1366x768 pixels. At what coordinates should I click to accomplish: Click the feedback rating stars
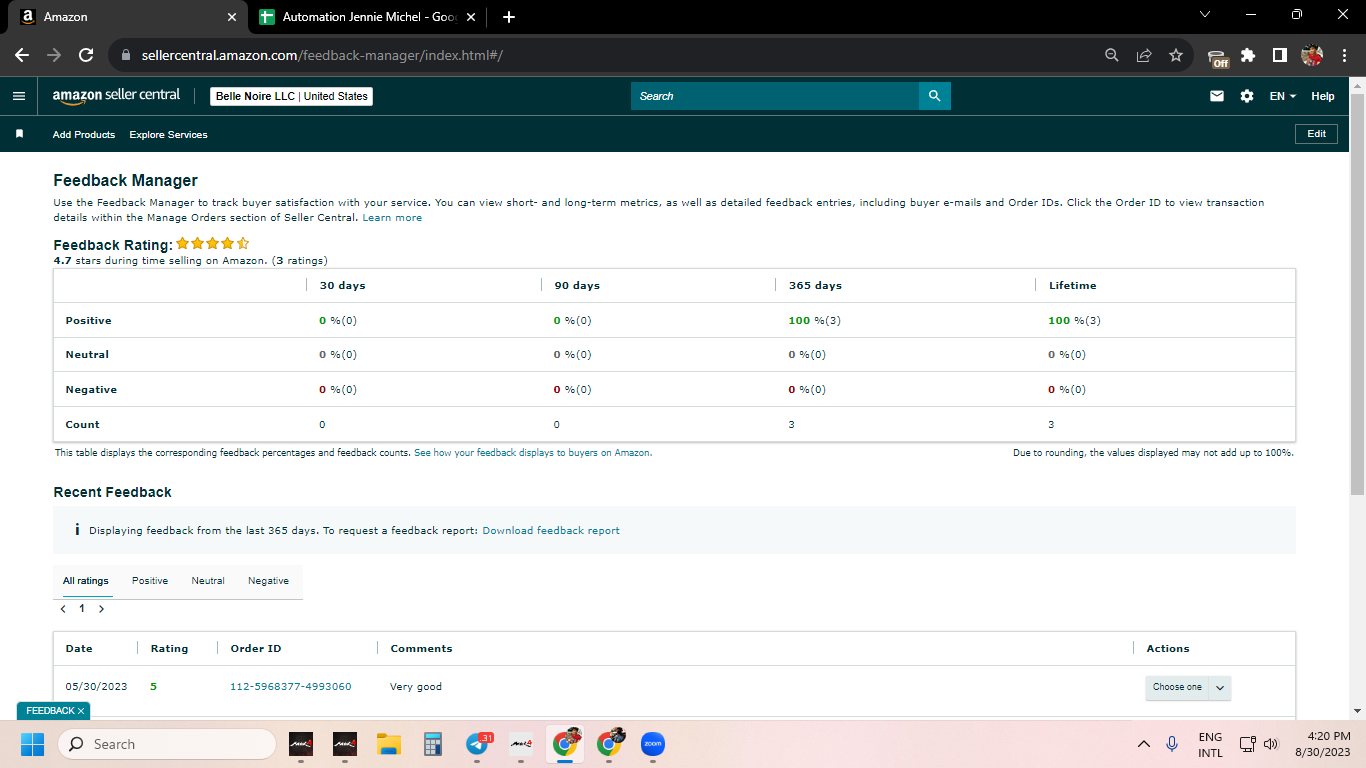pos(213,243)
